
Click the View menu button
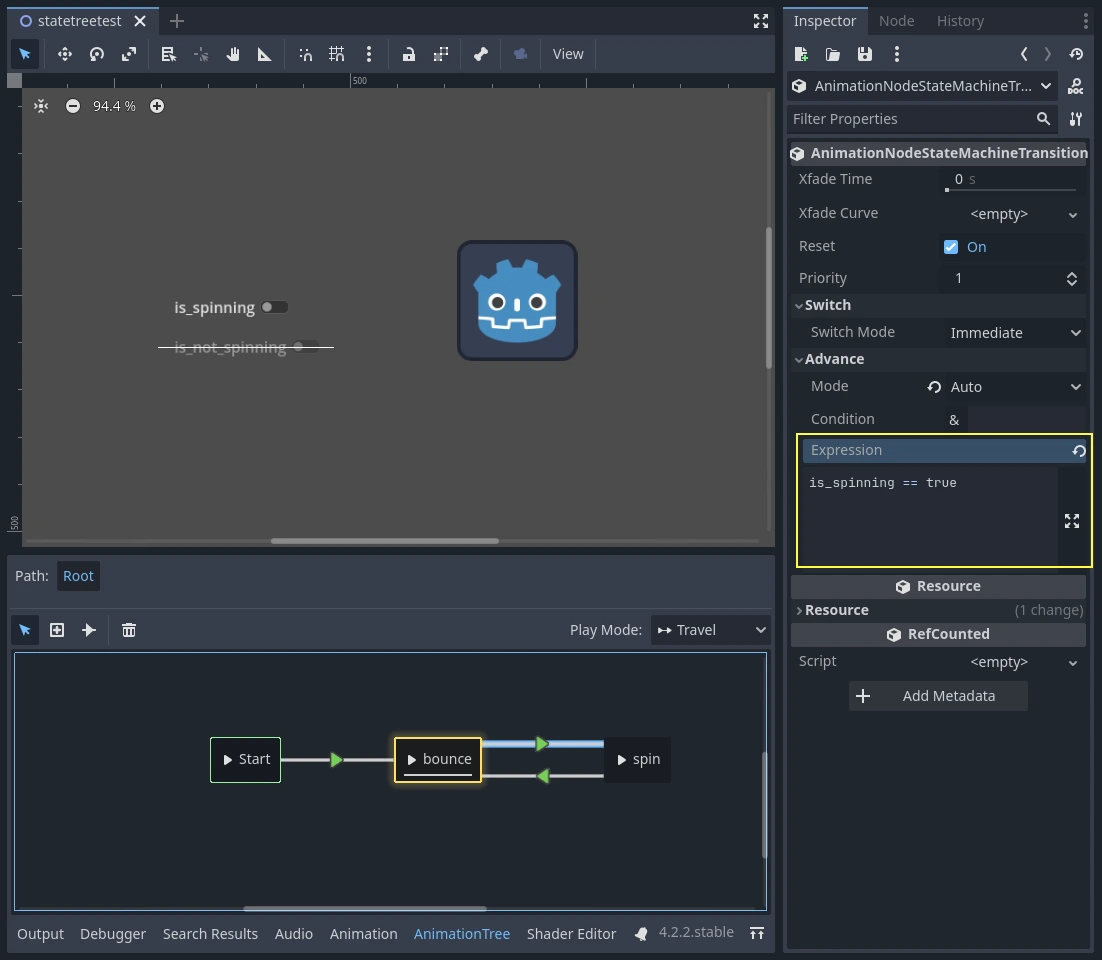tap(568, 54)
